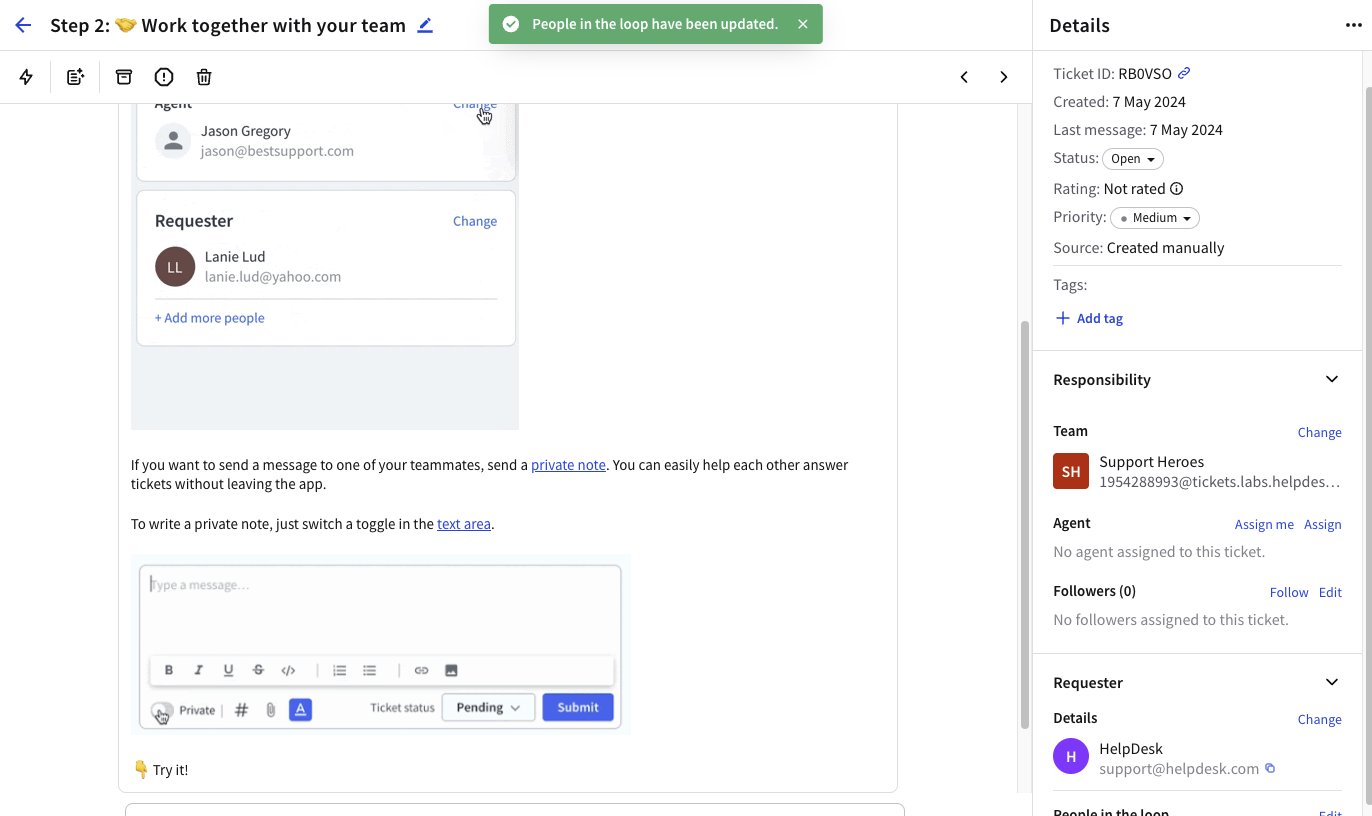Delete the ticket with the trash icon
Image resolution: width=1372 pixels, height=816 pixels.
coord(204,77)
